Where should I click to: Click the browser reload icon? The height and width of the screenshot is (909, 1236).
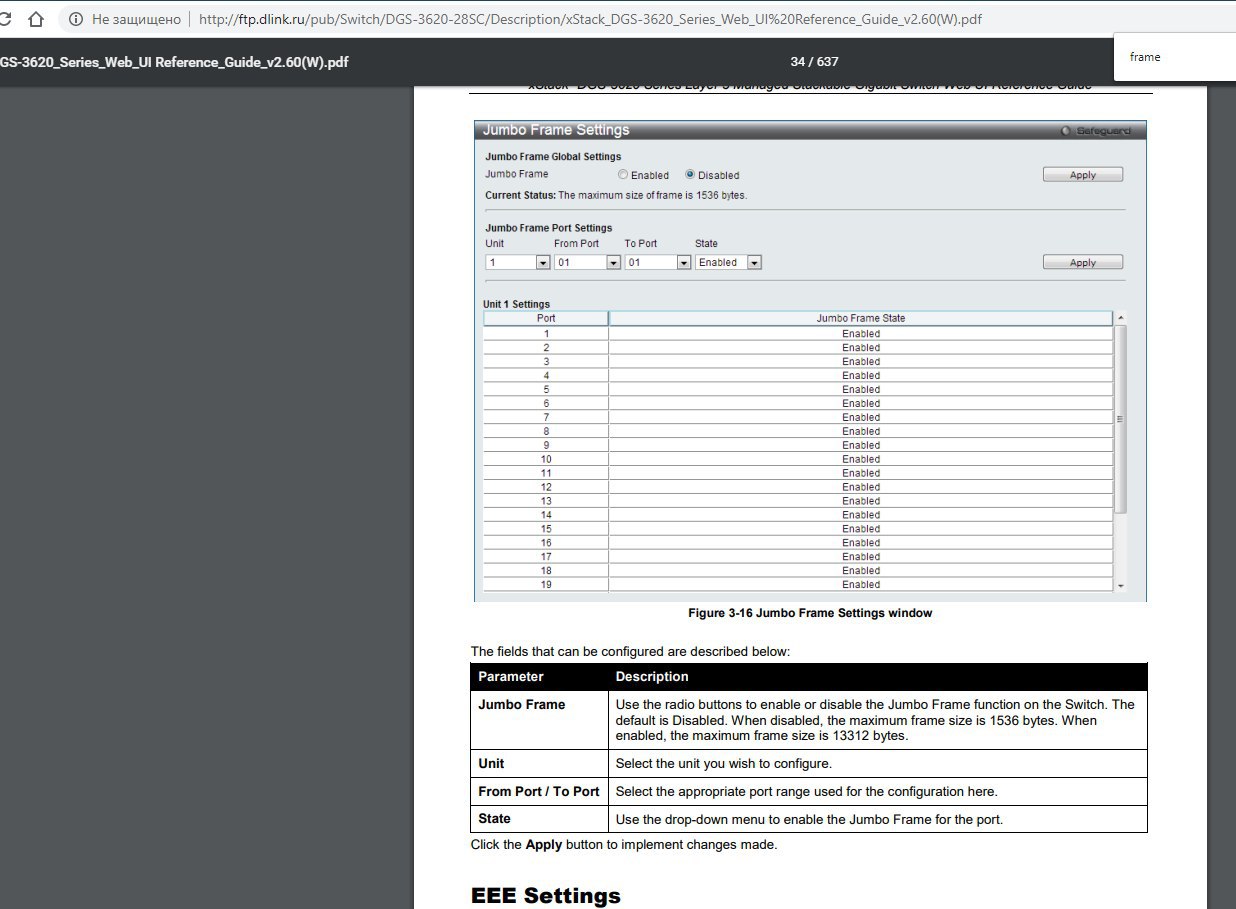pyautogui.click(x=5, y=19)
